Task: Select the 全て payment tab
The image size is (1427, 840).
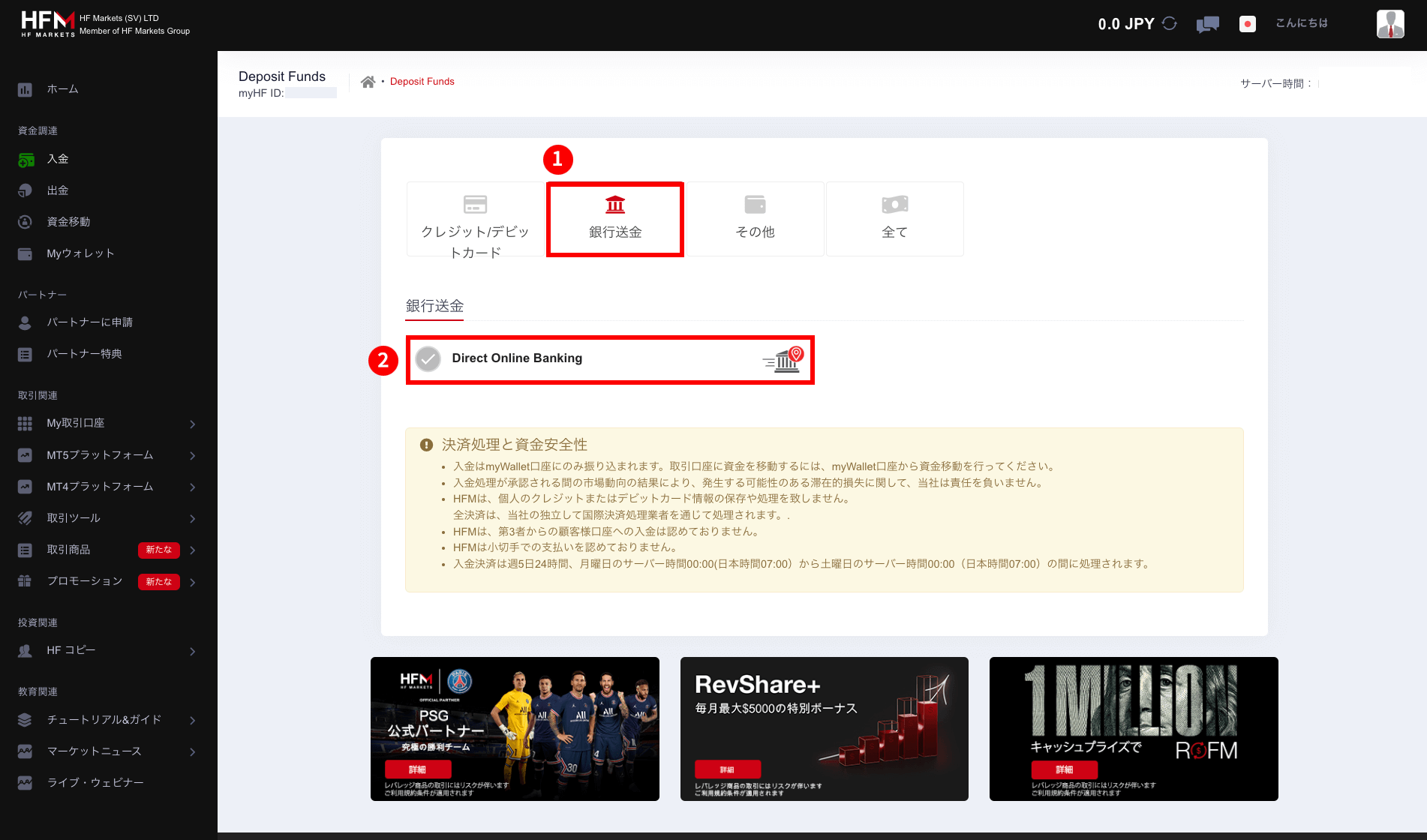Action: pos(894,219)
